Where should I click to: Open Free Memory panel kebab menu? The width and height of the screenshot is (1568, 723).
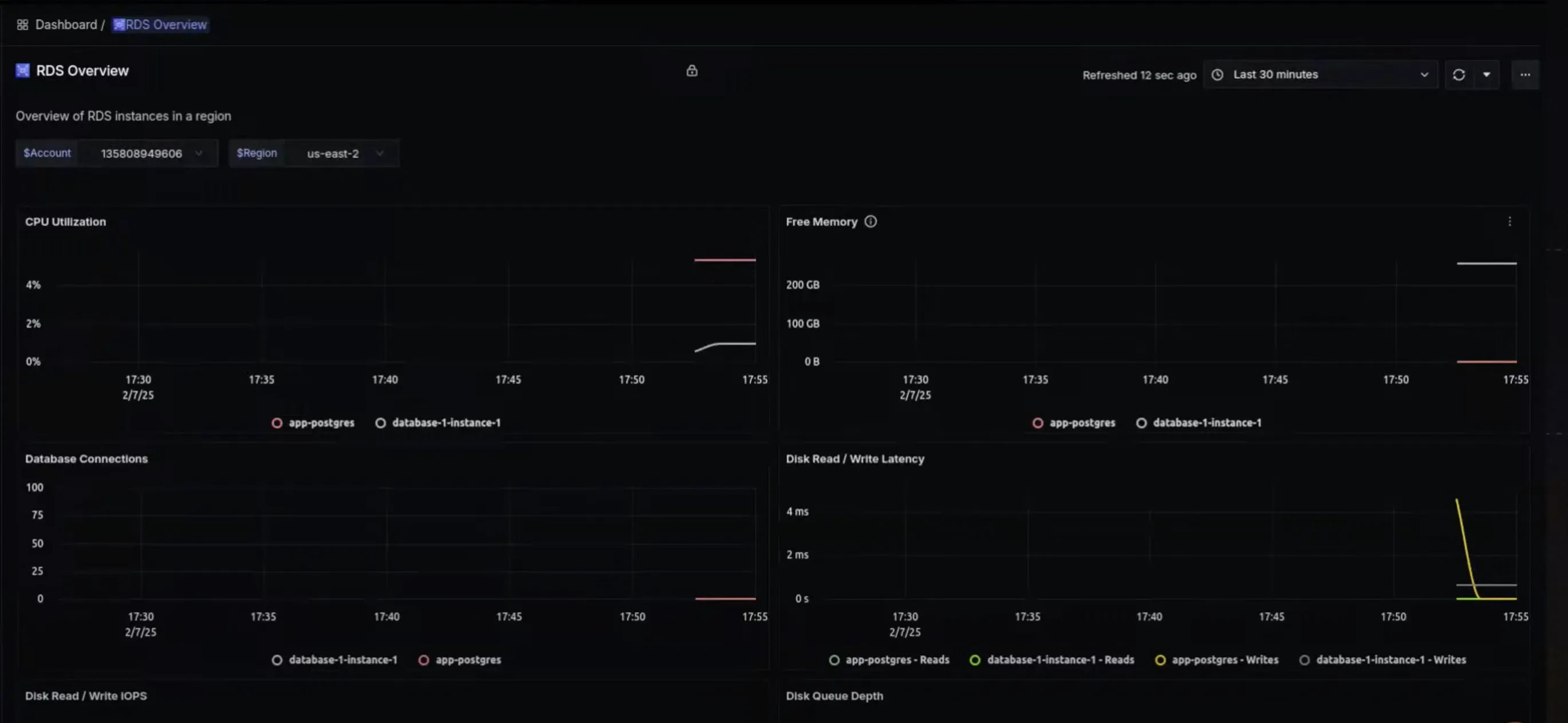pyautogui.click(x=1510, y=222)
